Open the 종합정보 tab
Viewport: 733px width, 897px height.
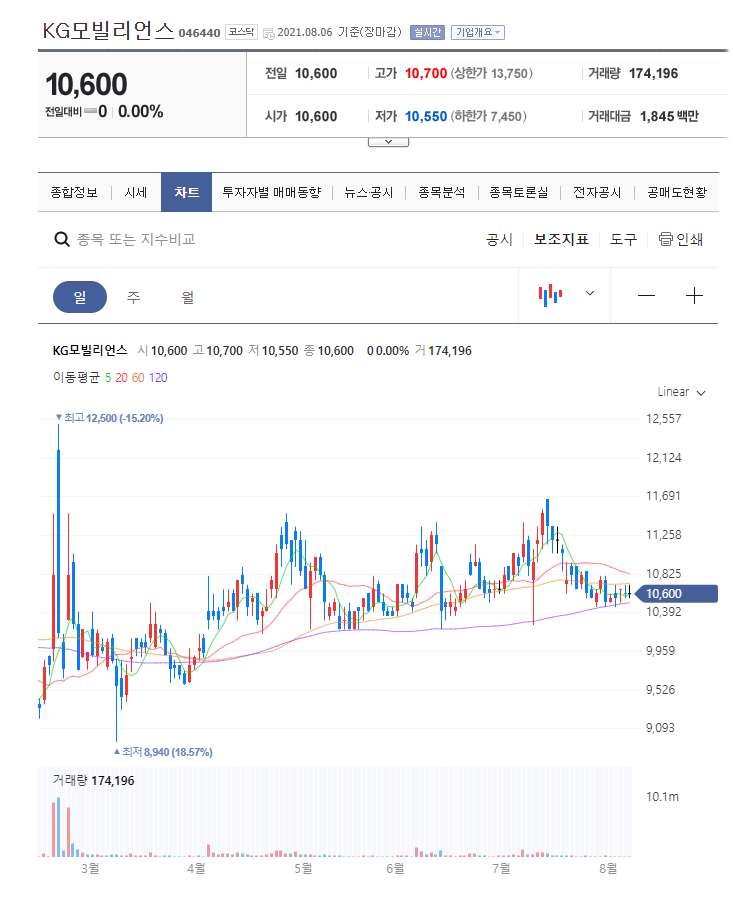[x=74, y=192]
